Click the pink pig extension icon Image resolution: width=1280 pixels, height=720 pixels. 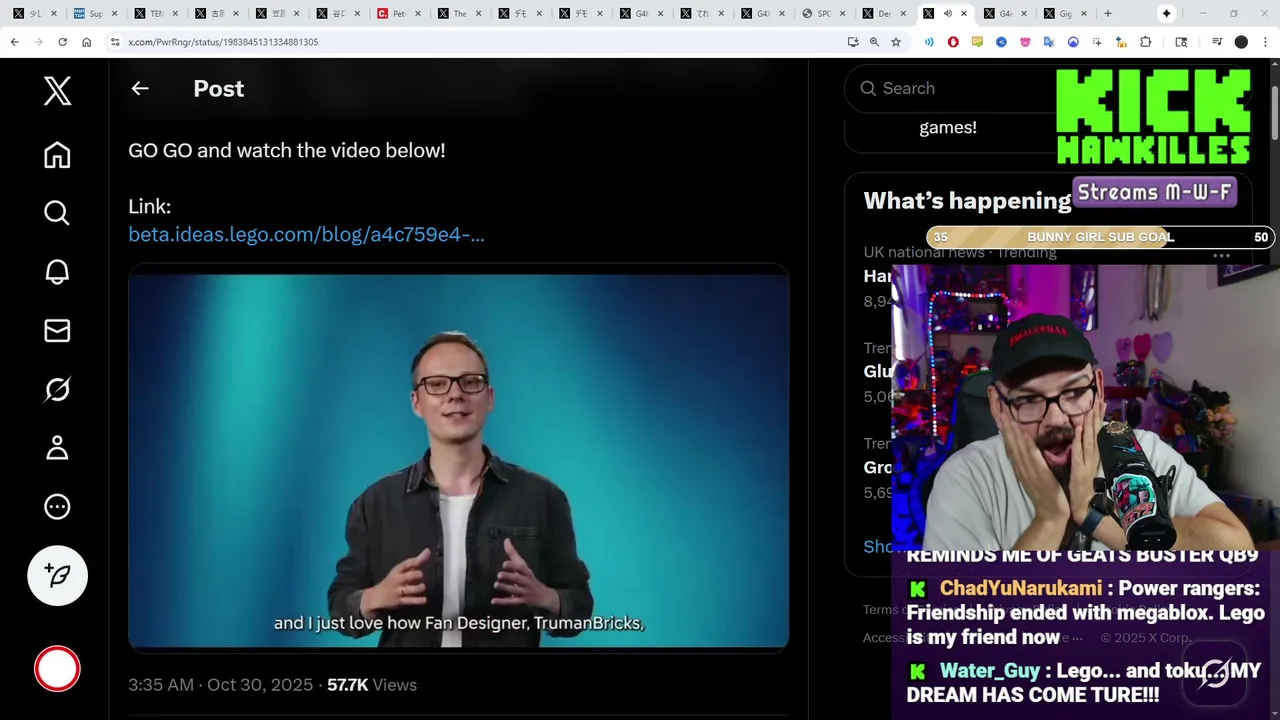click(1025, 42)
